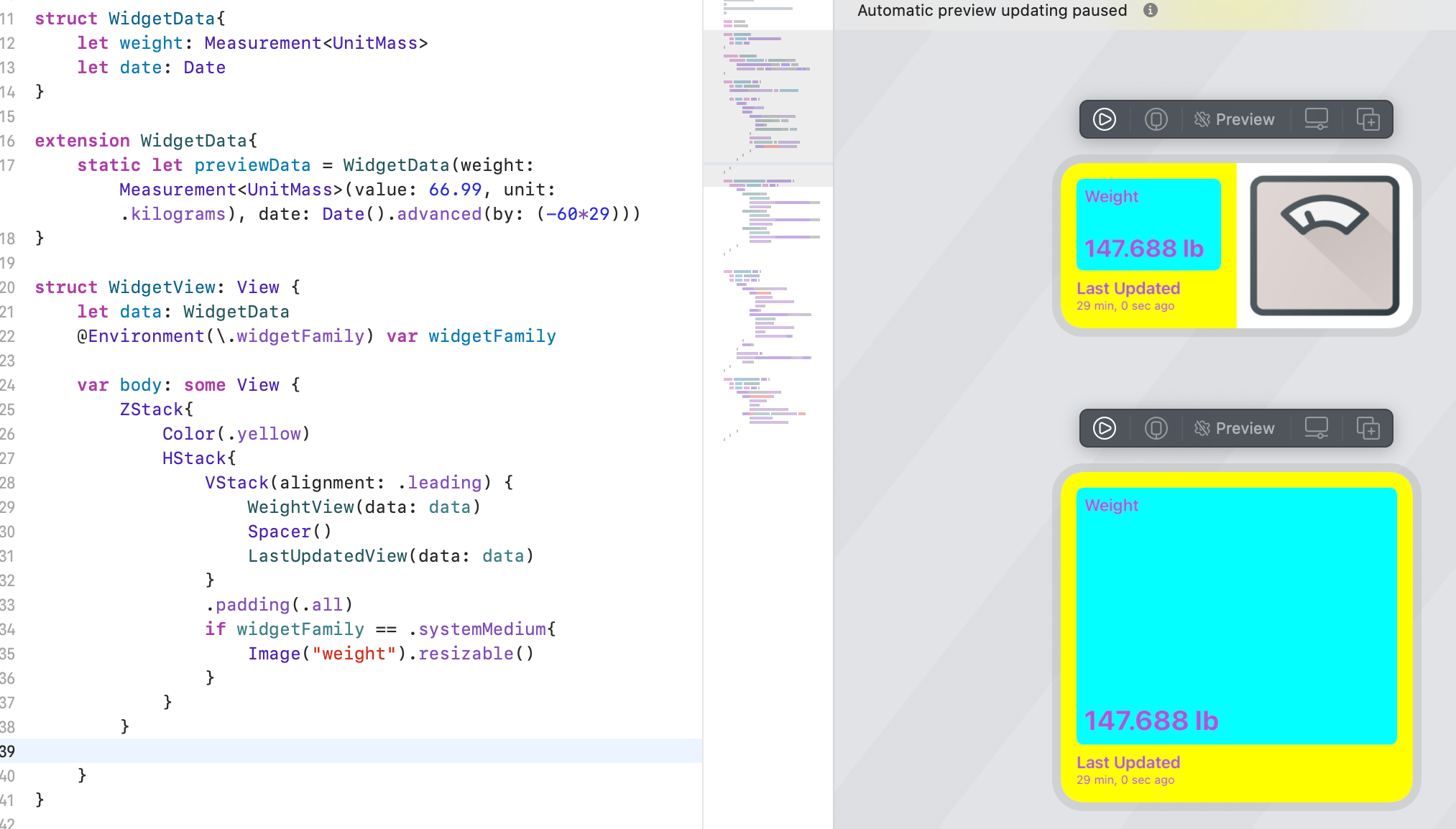Click Preview on Device icon in top toolbar
Viewport: 1456px width, 829px height.
pos(1156,119)
